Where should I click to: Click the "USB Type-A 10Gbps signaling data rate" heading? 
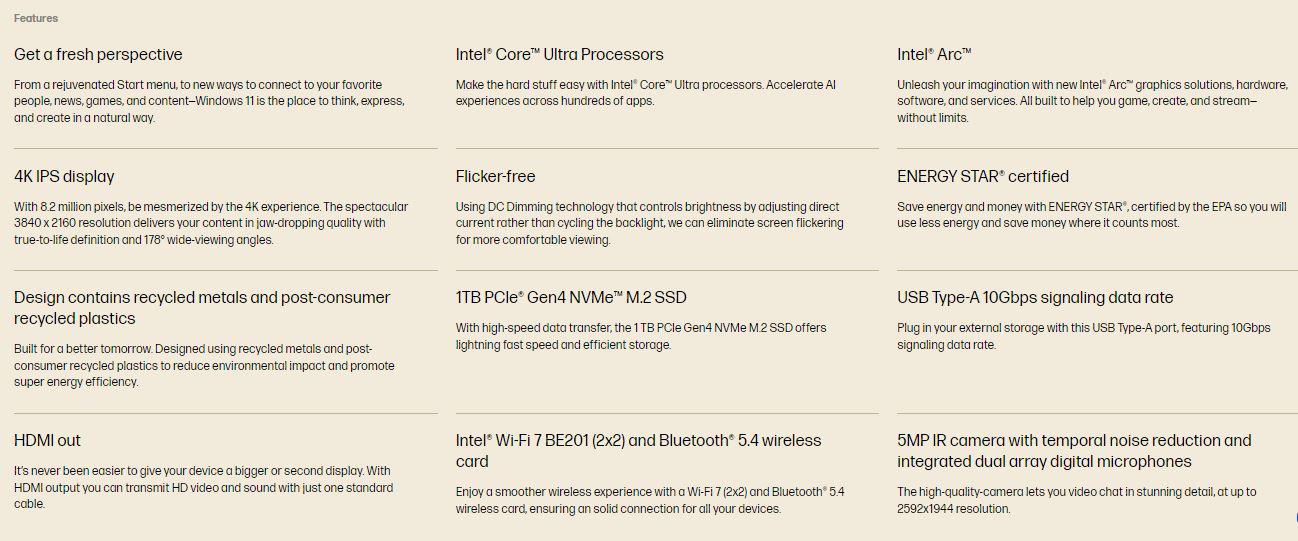click(x=1035, y=297)
